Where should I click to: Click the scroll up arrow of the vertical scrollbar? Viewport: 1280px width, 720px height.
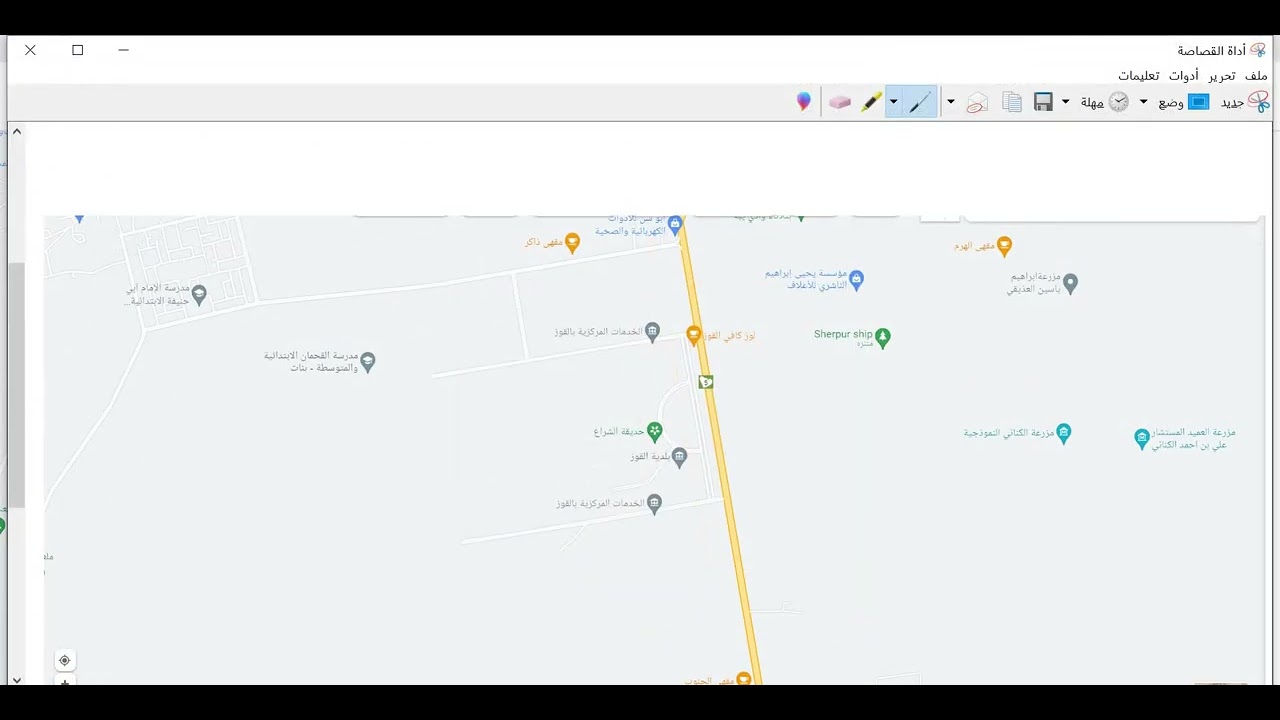pos(16,131)
